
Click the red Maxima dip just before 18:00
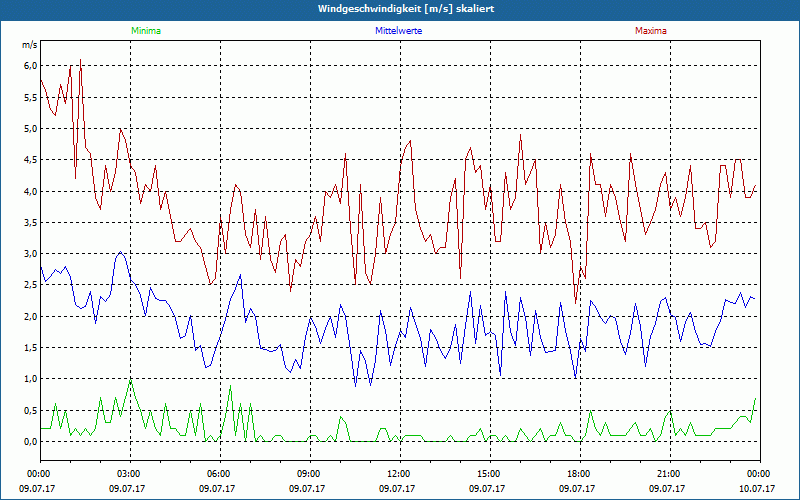[576, 303]
